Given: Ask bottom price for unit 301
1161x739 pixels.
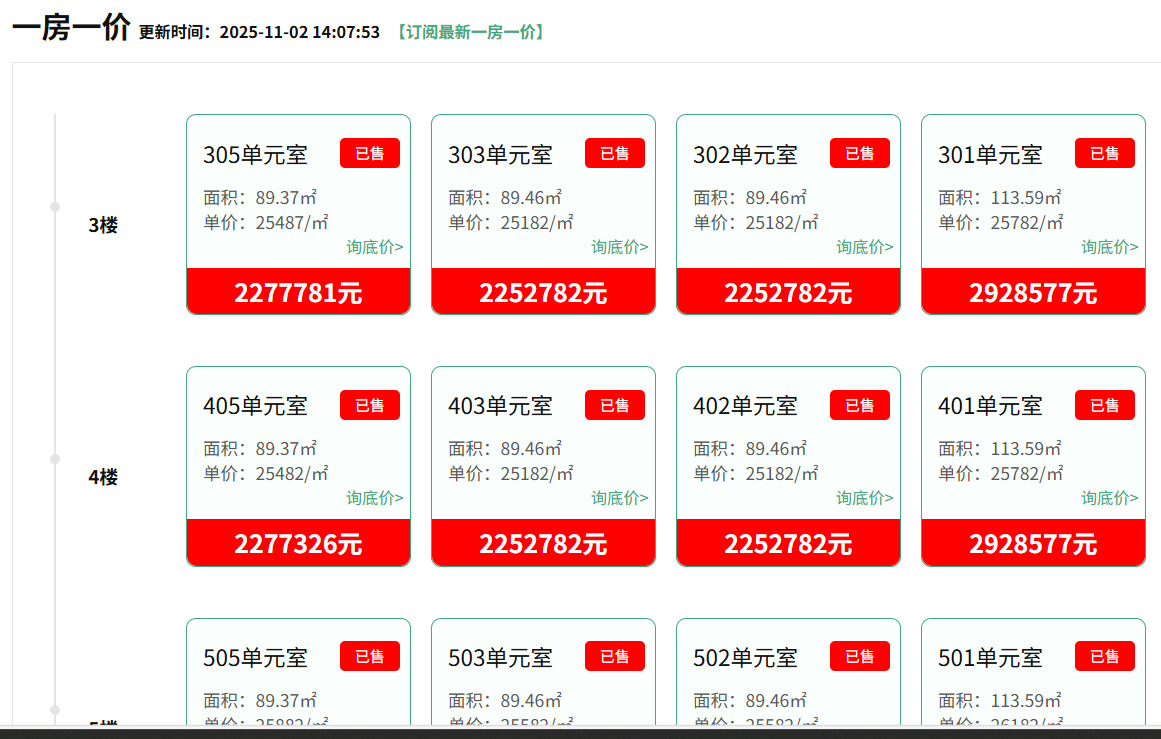Looking at the screenshot, I should (1109, 247).
